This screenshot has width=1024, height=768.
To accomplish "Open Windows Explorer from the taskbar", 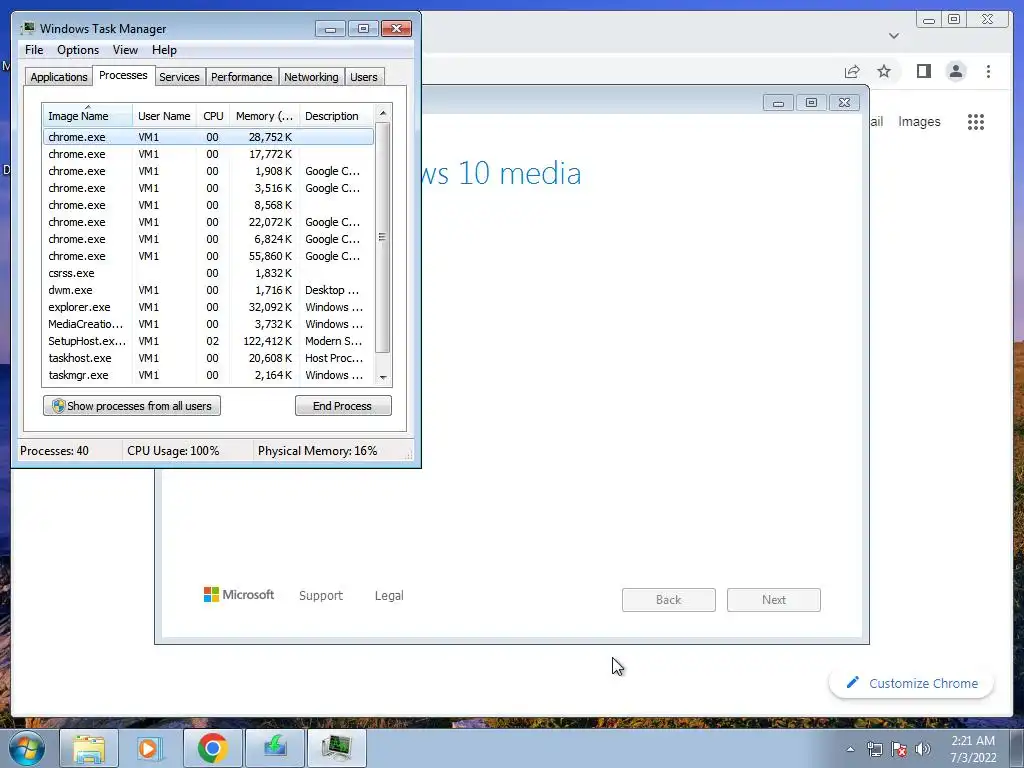I will tap(89, 748).
